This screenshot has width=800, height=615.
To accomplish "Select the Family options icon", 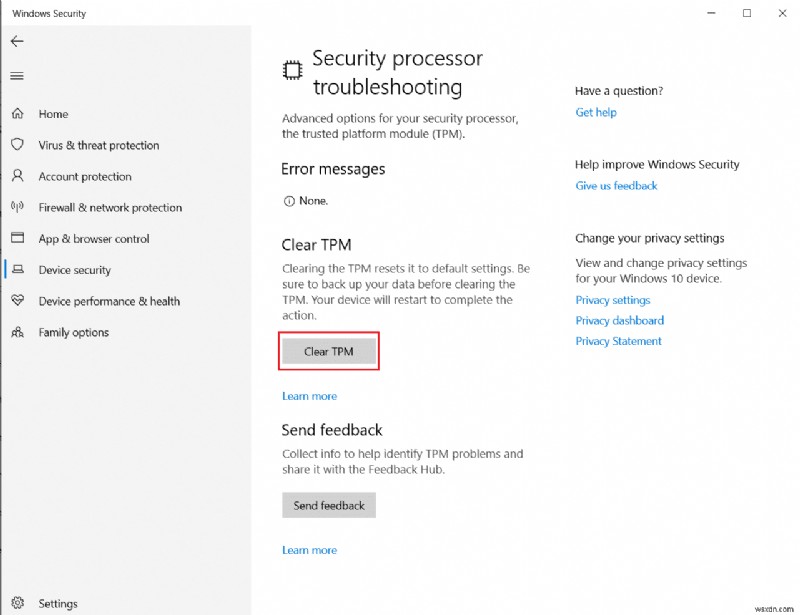I will coord(16,332).
